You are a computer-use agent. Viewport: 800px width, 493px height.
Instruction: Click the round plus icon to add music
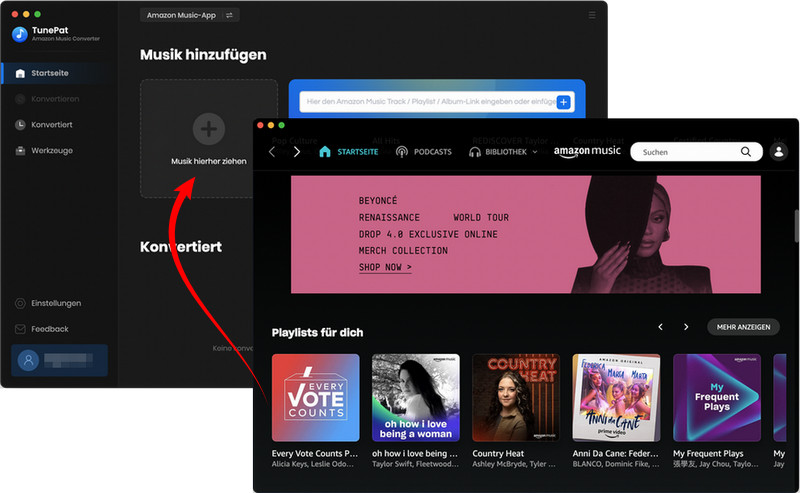[x=209, y=129]
